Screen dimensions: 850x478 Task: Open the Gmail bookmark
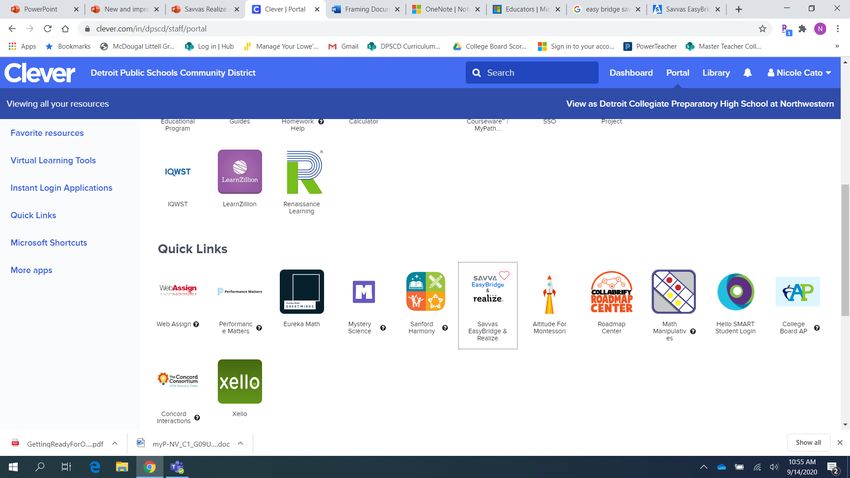click(343, 47)
